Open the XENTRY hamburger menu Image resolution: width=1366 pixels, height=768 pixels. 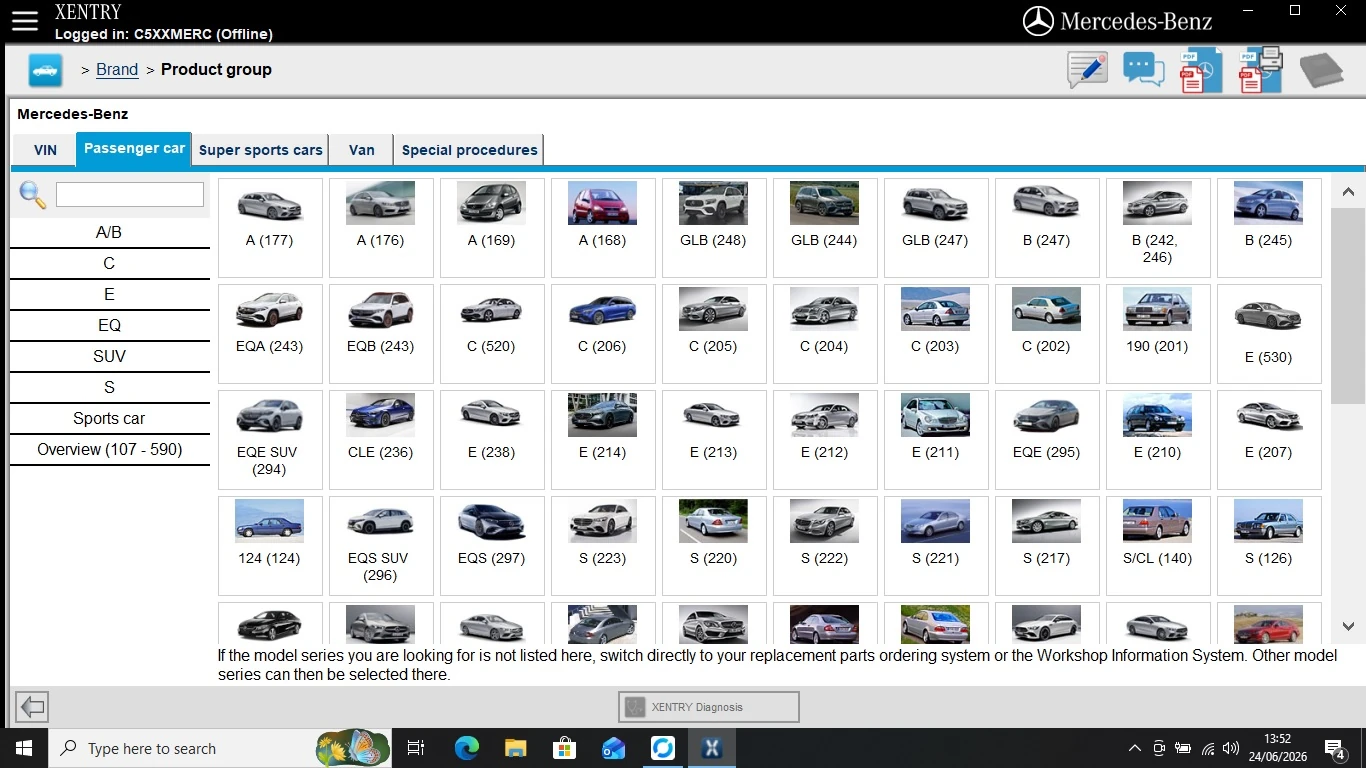[24, 21]
